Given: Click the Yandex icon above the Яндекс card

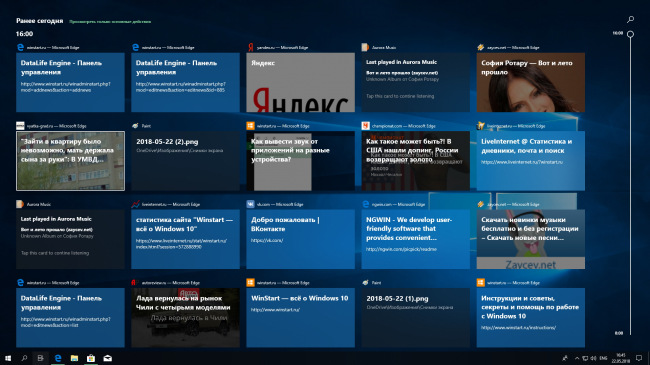Looking at the screenshot, I should (250, 47).
